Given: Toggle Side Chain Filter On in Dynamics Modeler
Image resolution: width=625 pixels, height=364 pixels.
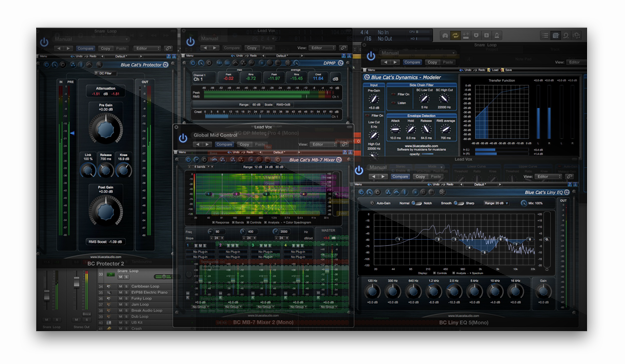Looking at the screenshot, I should [x=394, y=94].
